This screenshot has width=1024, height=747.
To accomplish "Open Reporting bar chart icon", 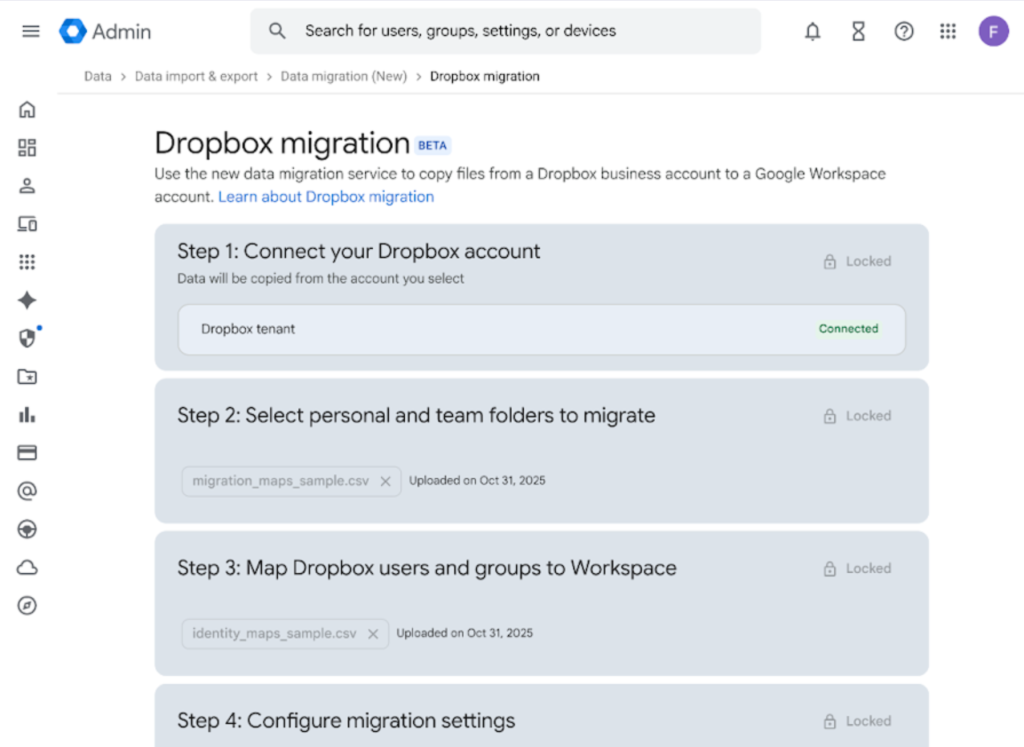I will click(27, 415).
